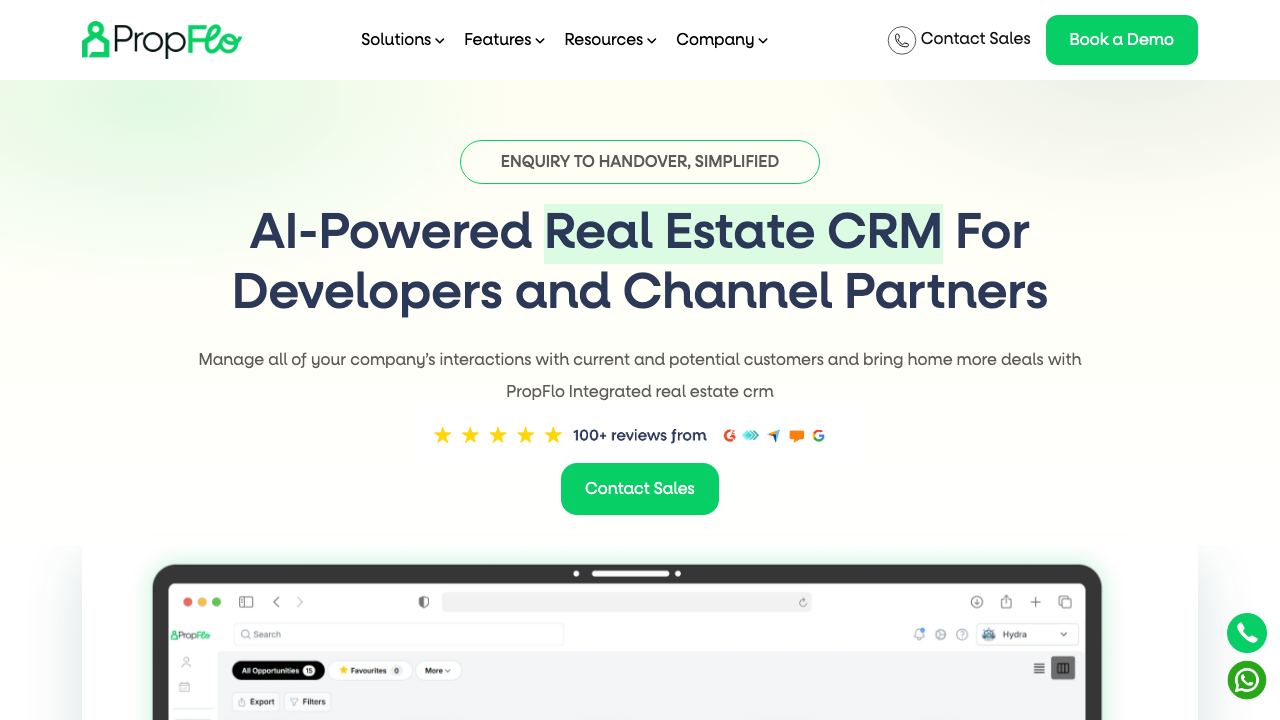
Task: Click the download icon in the dashboard preview
Action: coord(977,602)
